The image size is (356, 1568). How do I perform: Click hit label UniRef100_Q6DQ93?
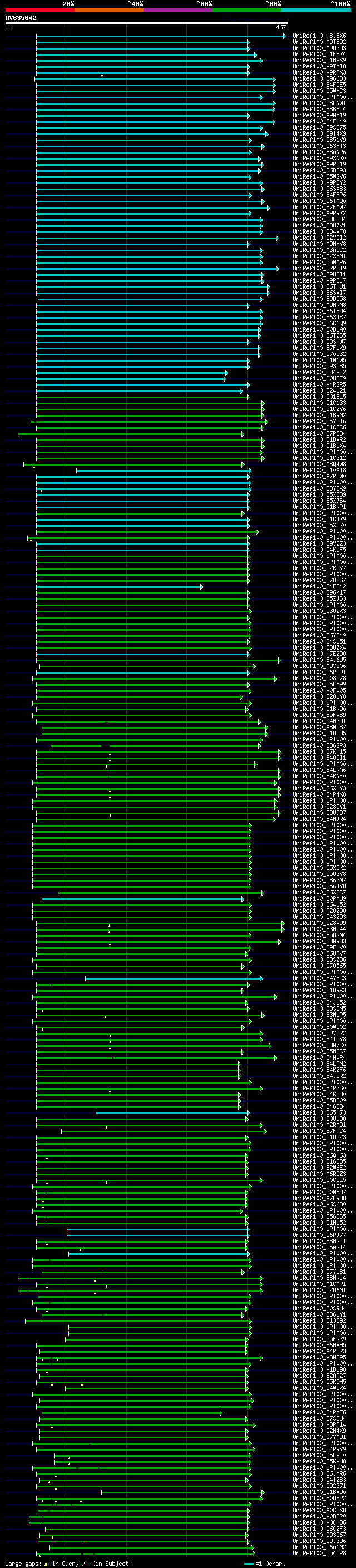[x=319, y=170]
